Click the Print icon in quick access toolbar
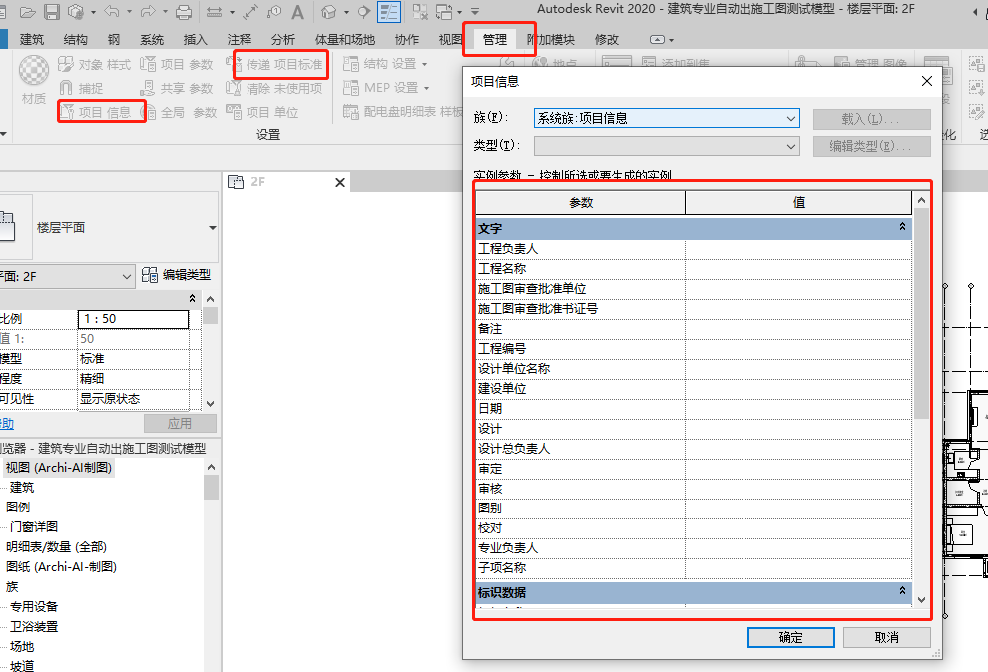The width and height of the screenshot is (988, 672). click(x=183, y=12)
